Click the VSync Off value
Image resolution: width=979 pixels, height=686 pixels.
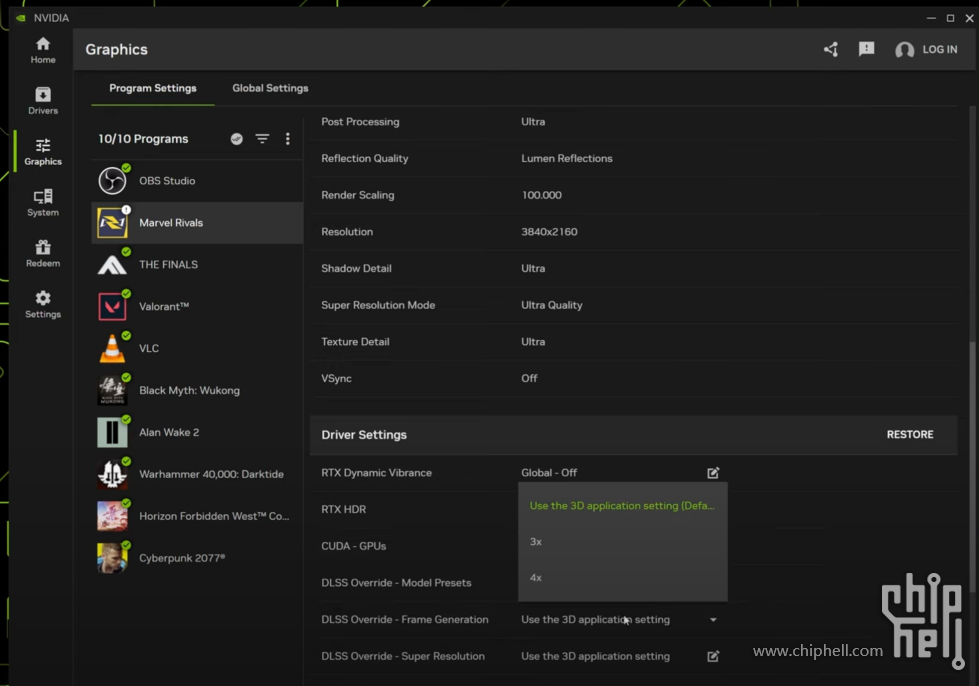click(529, 378)
